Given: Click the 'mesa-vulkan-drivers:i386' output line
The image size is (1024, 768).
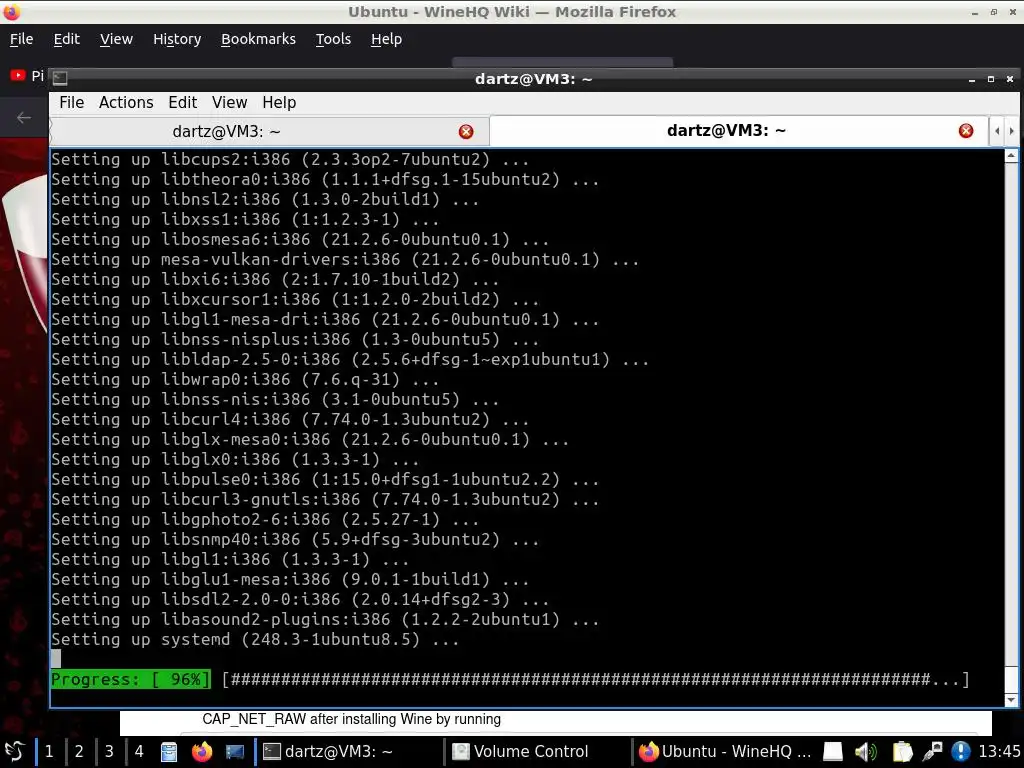Looking at the screenshot, I should [x=345, y=259].
